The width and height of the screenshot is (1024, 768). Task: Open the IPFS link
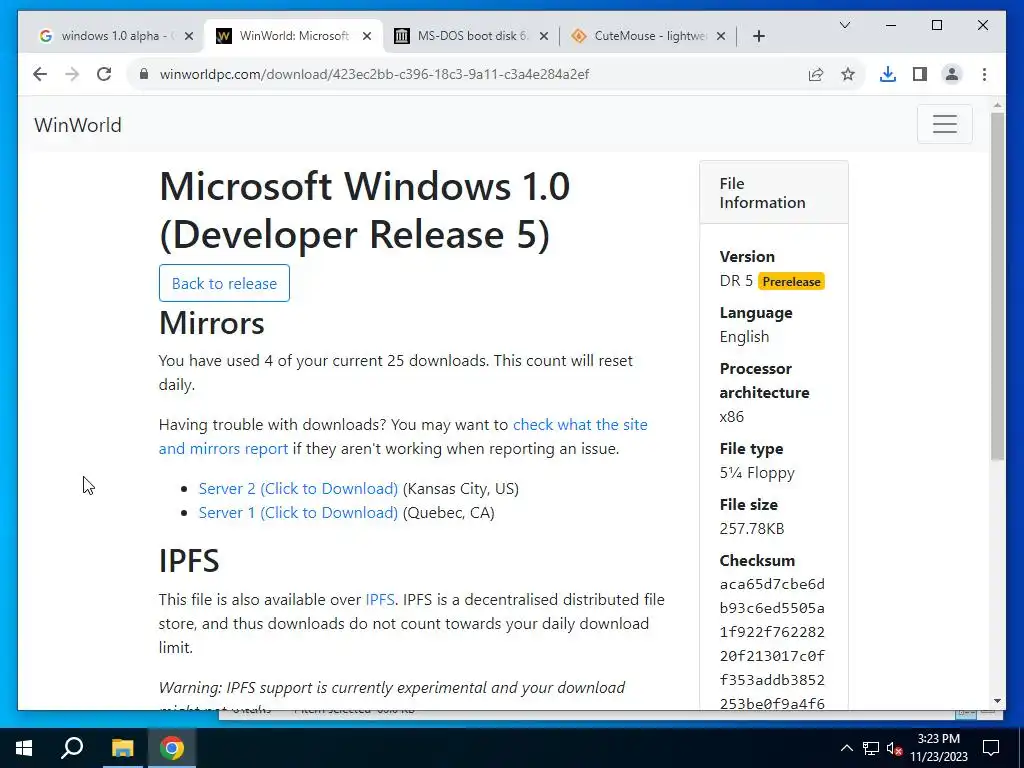pyautogui.click(x=379, y=600)
